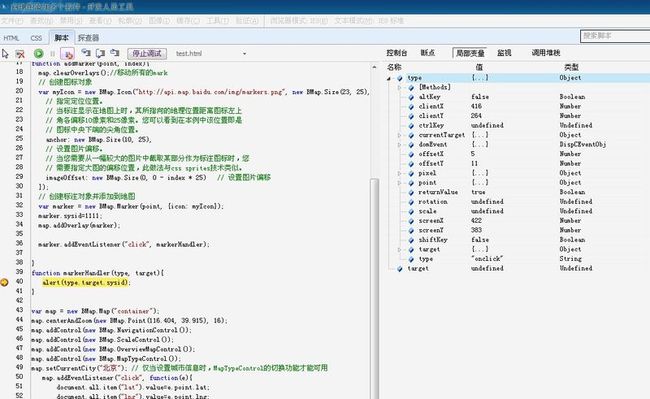The width and height of the screenshot is (650, 399).
Task: Click the 类型 column header
Action: [571, 67]
